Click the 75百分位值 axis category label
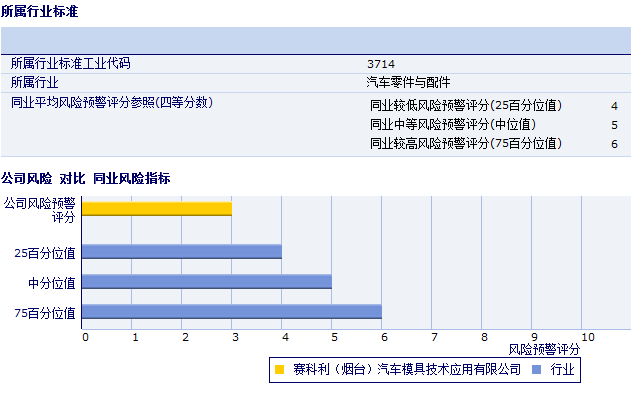Viewport: 643px width, 394px height. pos(45,313)
